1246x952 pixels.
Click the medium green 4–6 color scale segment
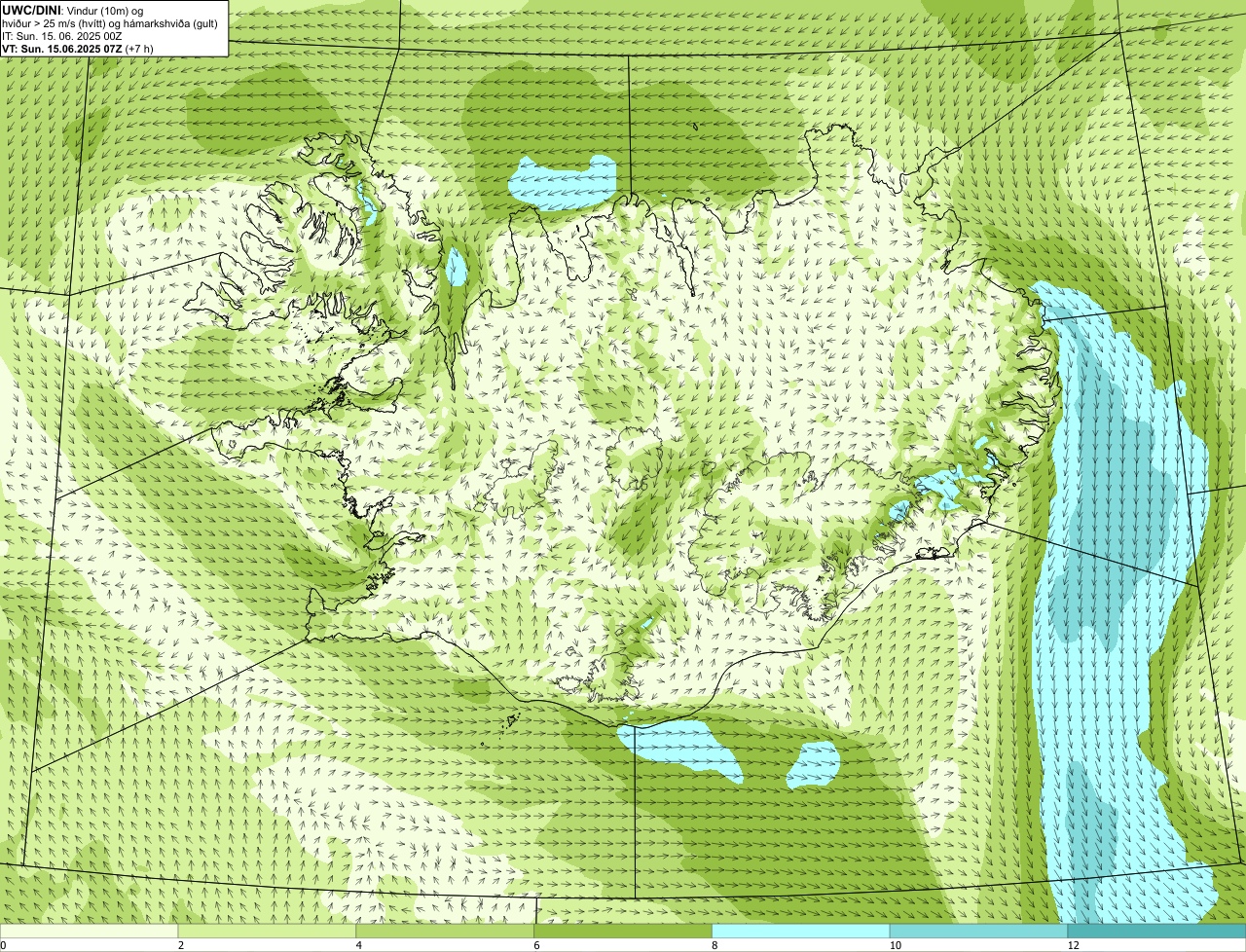pos(446,932)
